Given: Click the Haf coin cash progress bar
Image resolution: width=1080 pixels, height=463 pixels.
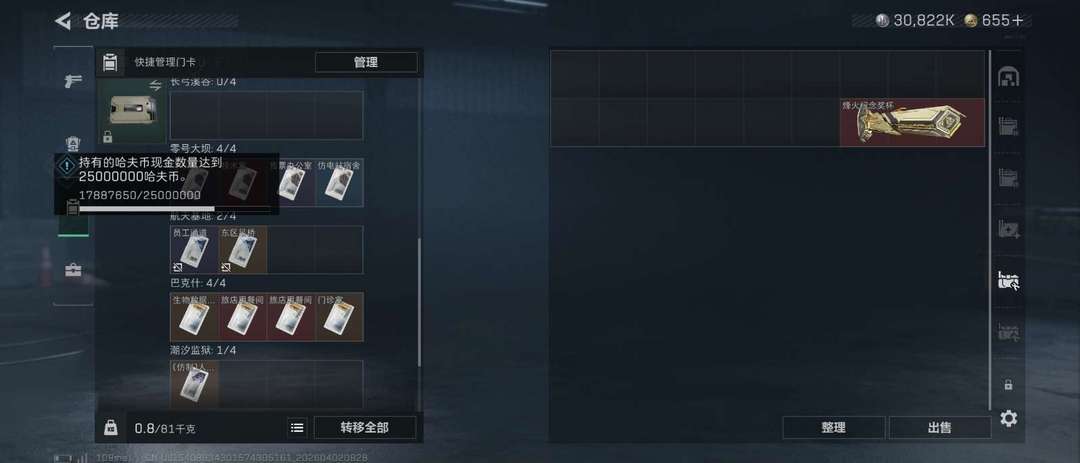Looking at the screenshot, I should pos(175,208).
